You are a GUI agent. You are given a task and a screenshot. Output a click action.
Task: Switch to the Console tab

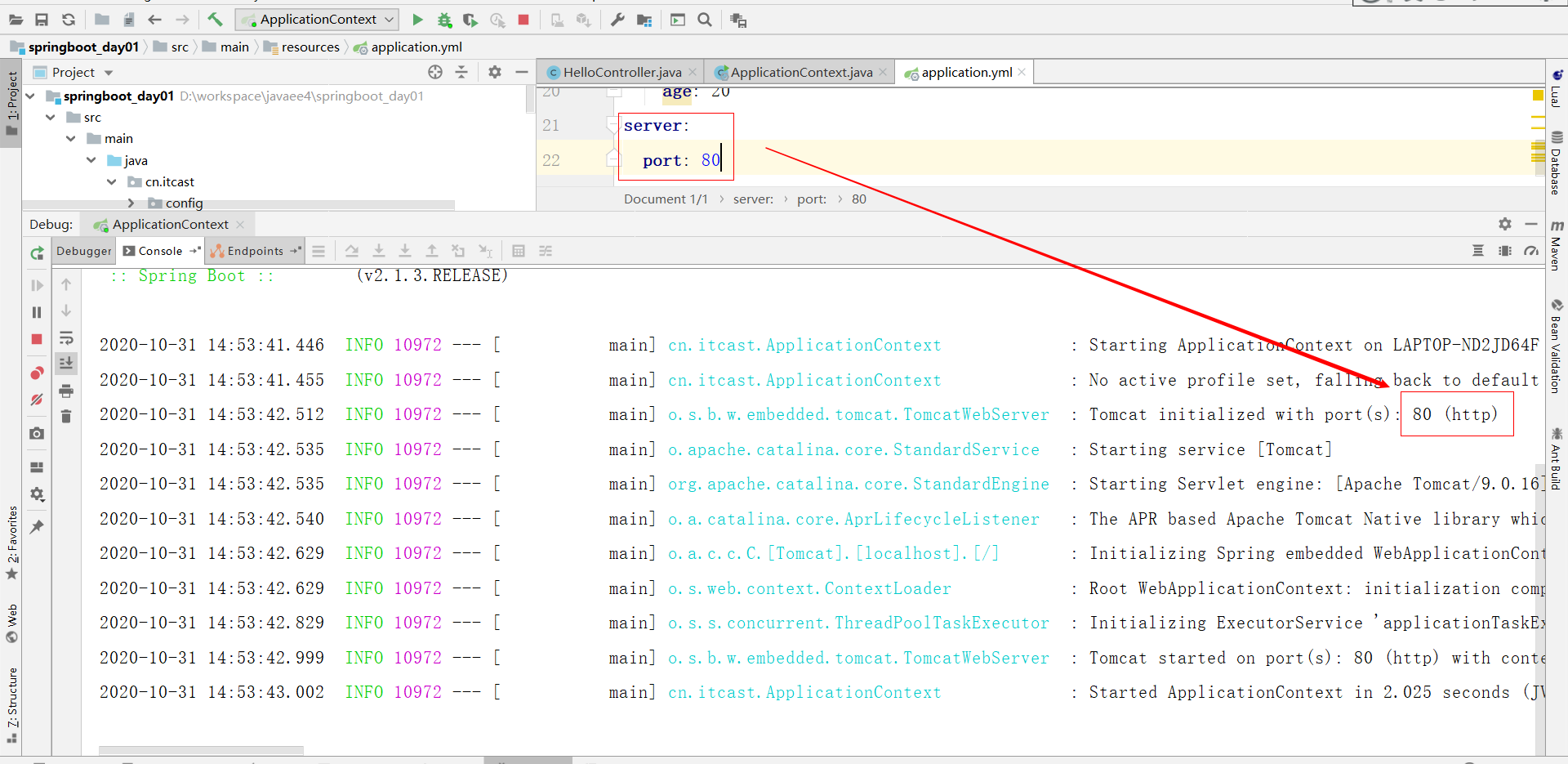tap(160, 251)
